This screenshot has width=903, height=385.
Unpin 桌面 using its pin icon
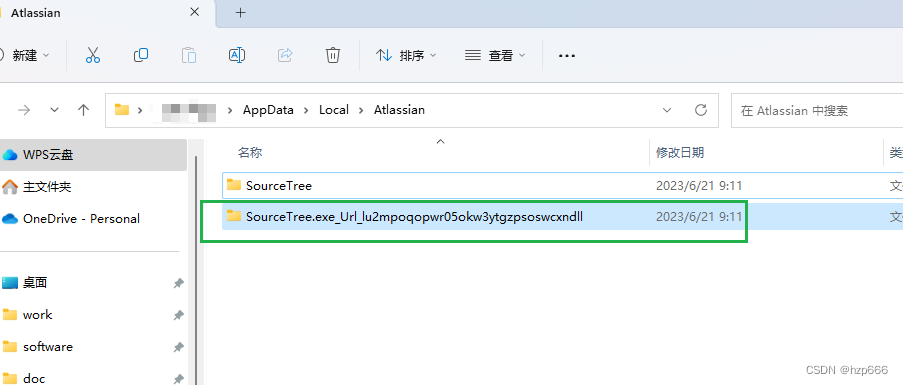[x=179, y=283]
